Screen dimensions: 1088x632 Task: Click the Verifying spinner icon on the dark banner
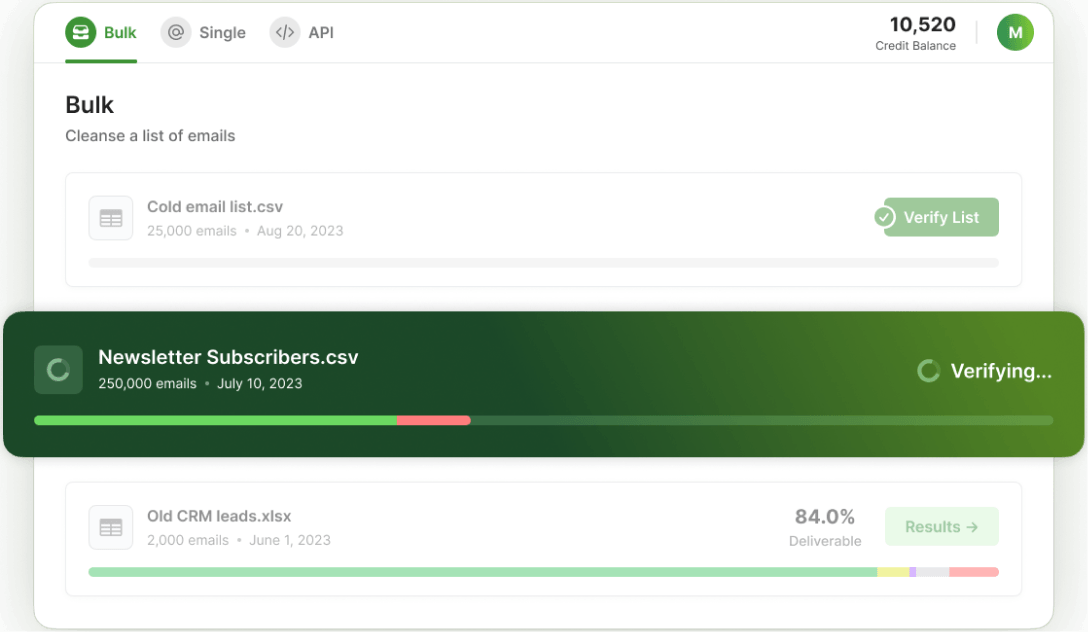(x=928, y=370)
